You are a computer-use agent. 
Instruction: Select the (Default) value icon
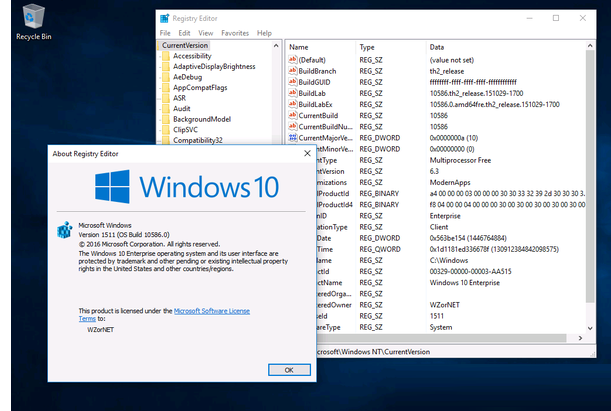pos(292,60)
